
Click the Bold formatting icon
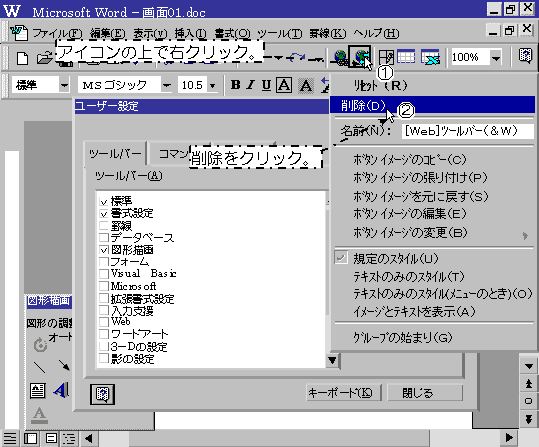tap(235, 85)
